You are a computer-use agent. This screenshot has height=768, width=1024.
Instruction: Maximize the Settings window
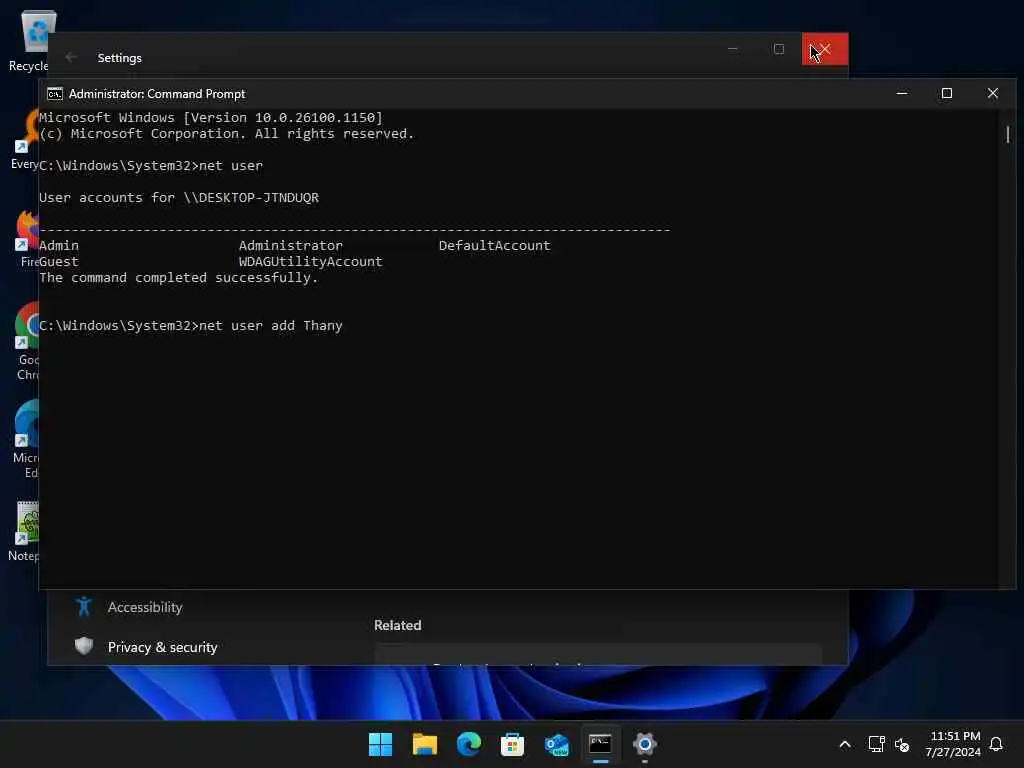pos(778,49)
